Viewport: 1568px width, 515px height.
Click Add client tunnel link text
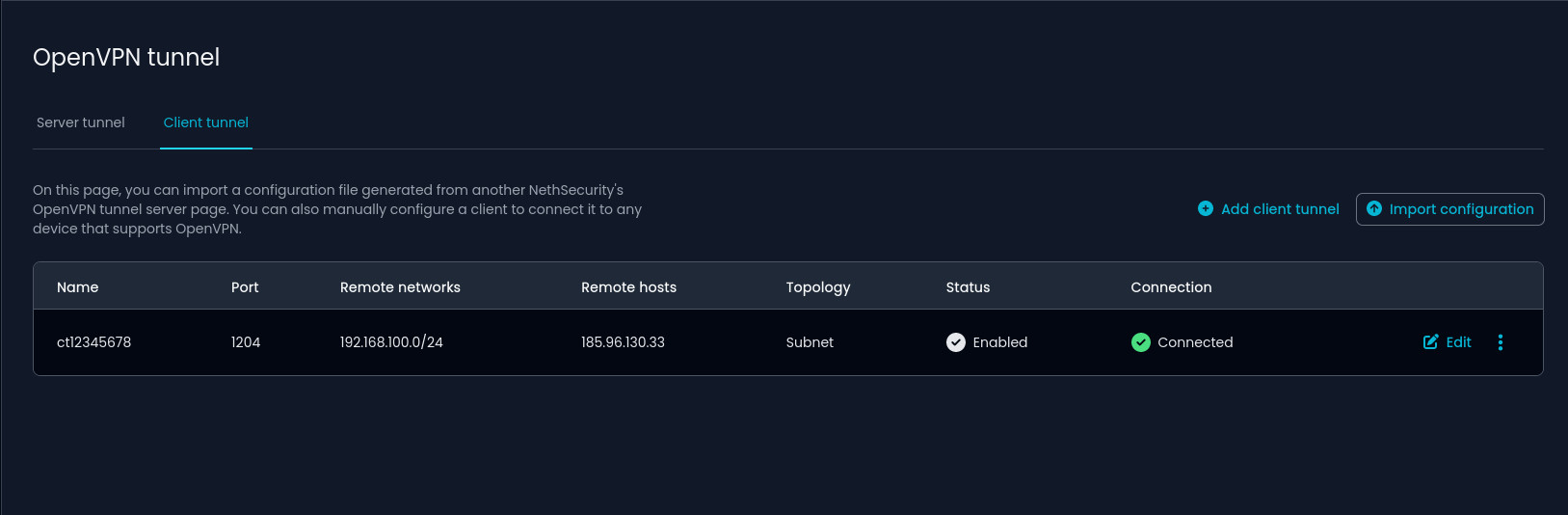(x=1280, y=209)
